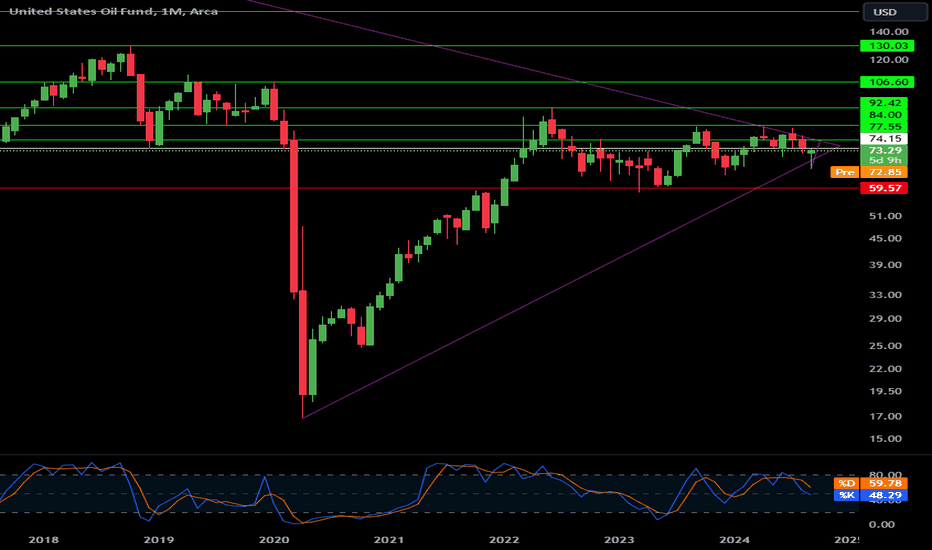Click the white 74.15 price label
The height and width of the screenshot is (550, 932).
884,139
